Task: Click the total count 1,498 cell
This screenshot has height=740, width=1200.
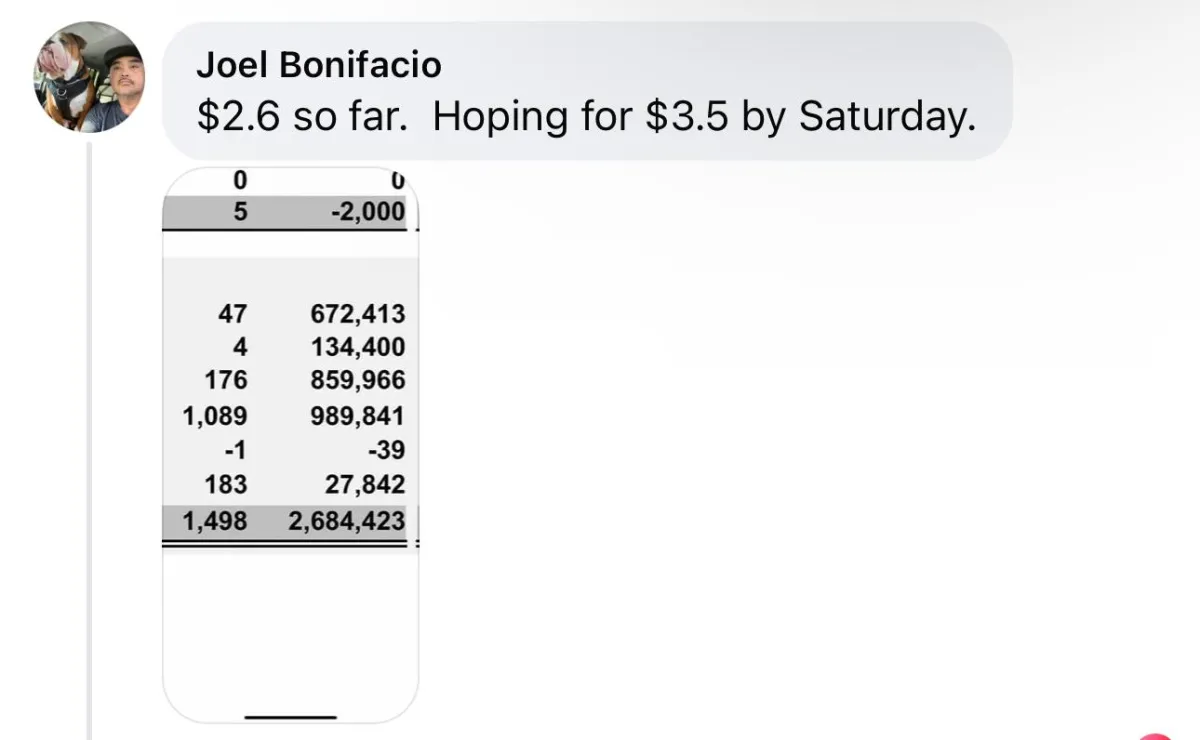Action: [215, 521]
